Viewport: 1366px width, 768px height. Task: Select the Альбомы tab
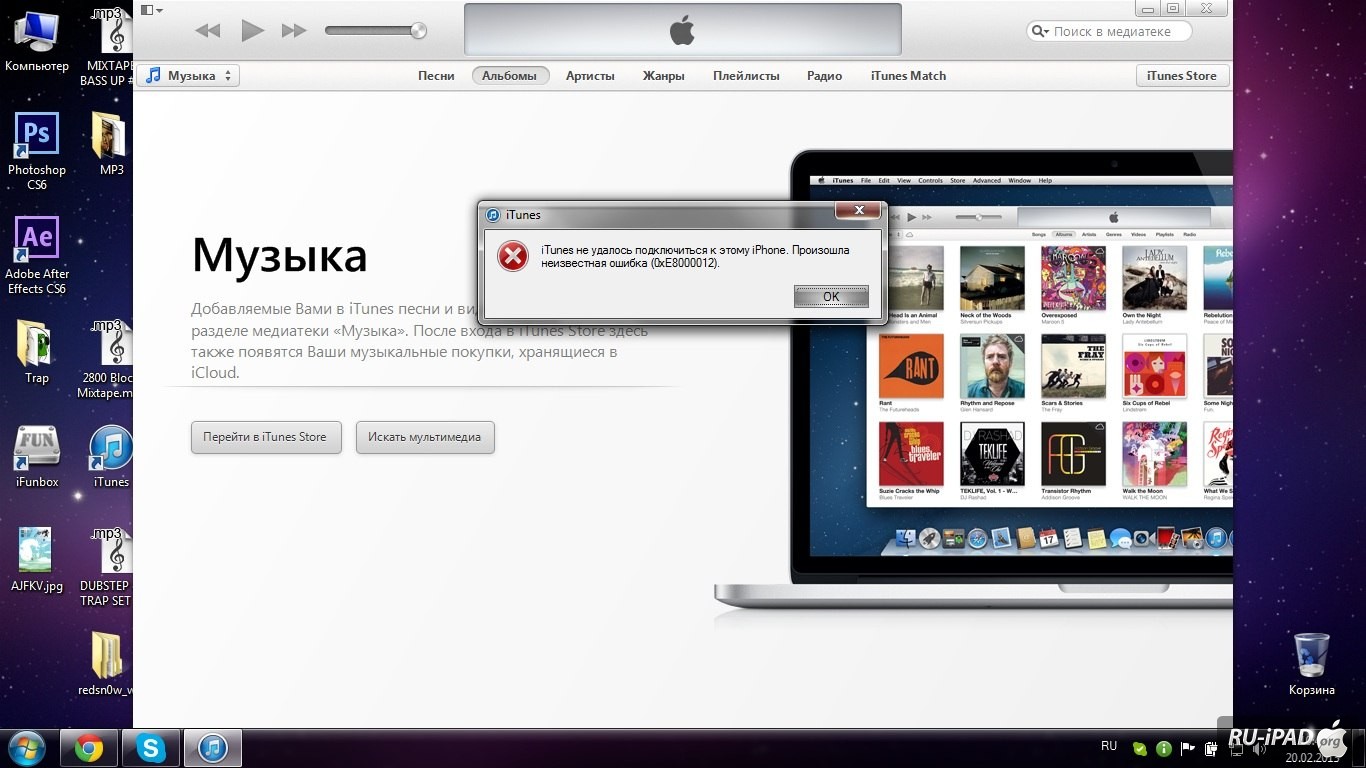coord(510,76)
